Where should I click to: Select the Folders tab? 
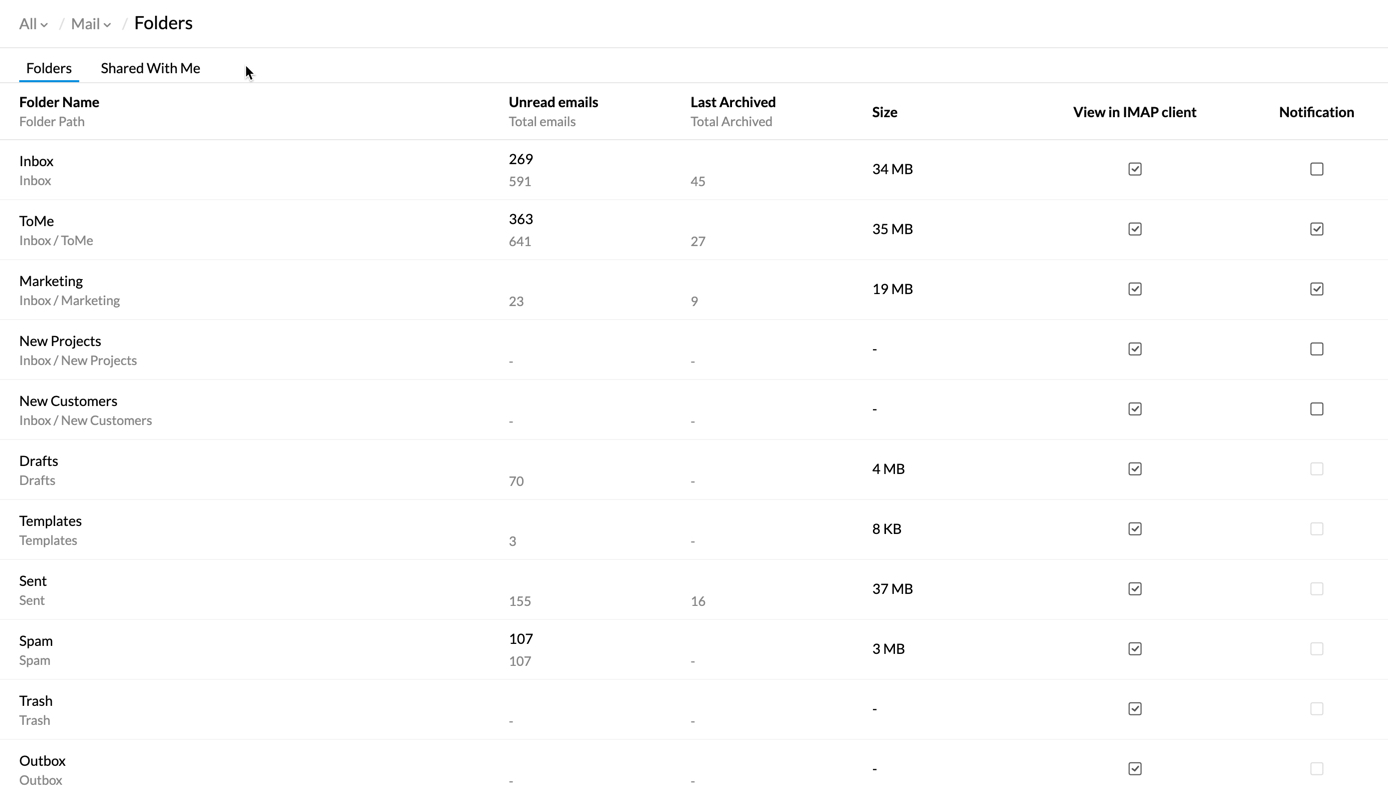pyautogui.click(x=49, y=68)
